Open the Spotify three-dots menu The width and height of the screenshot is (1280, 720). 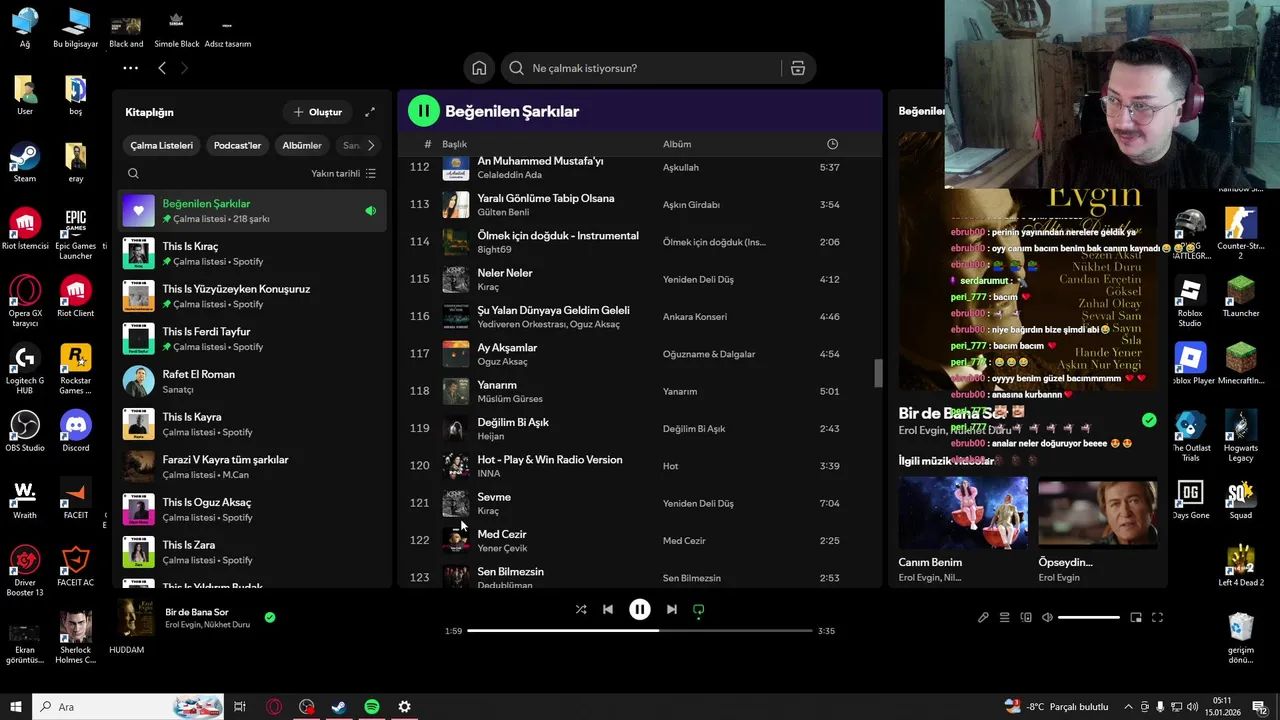point(130,68)
